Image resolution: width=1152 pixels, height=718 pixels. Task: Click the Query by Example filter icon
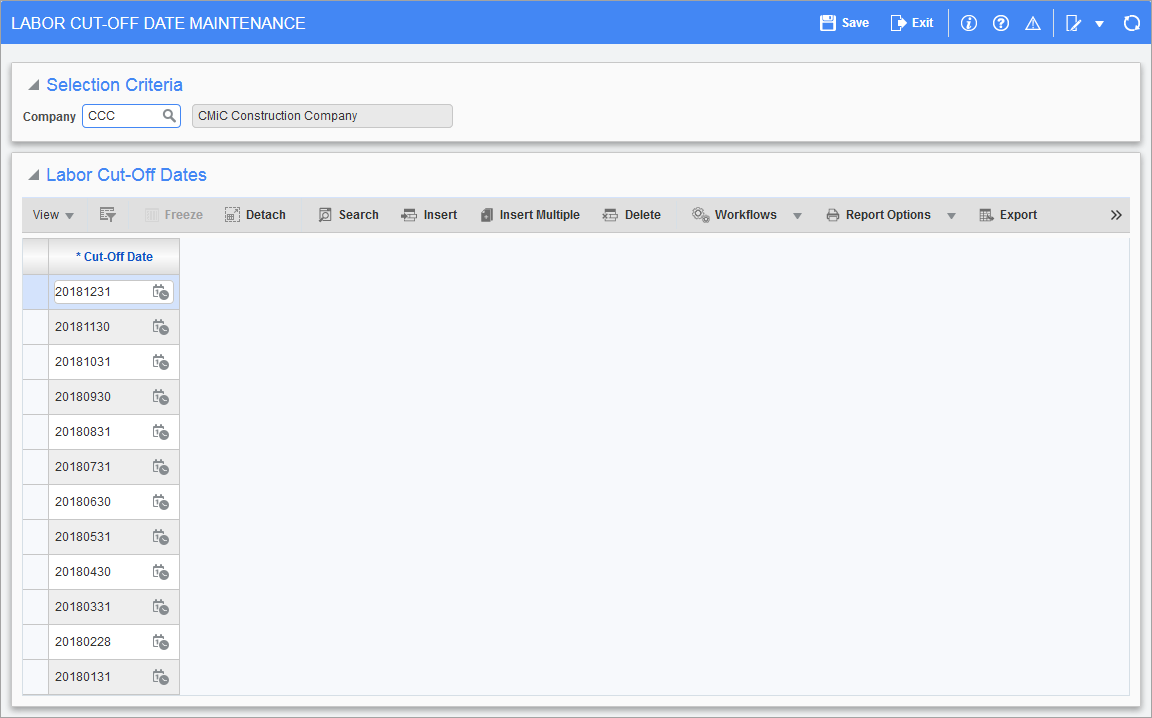tap(108, 215)
